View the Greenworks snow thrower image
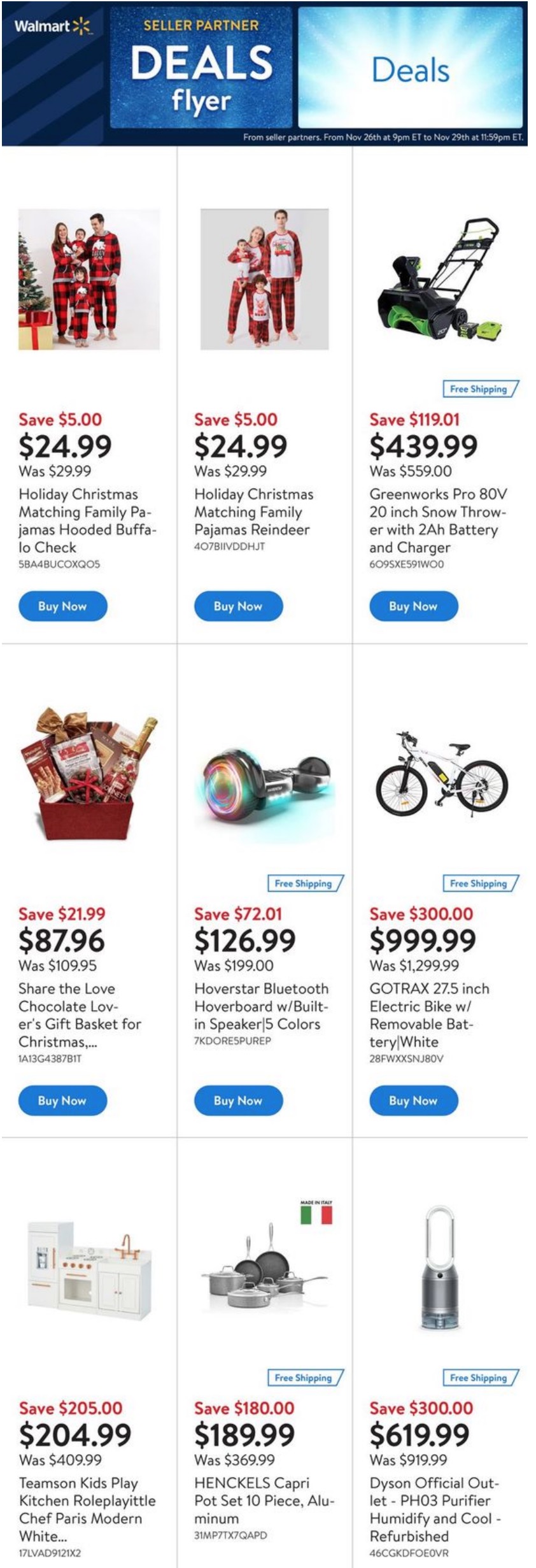Viewport: 536px width, 1568px height. (x=440, y=279)
